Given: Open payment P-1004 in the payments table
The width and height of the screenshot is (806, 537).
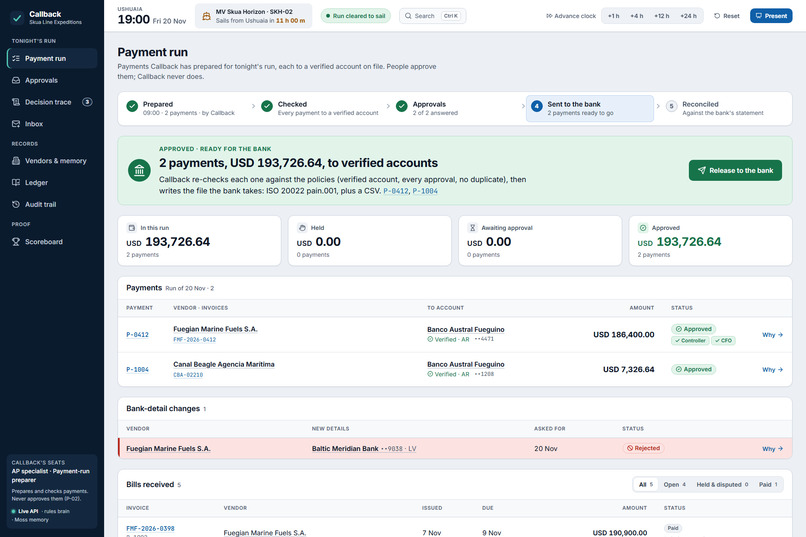Looking at the screenshot, I should [x=137, y=369].
